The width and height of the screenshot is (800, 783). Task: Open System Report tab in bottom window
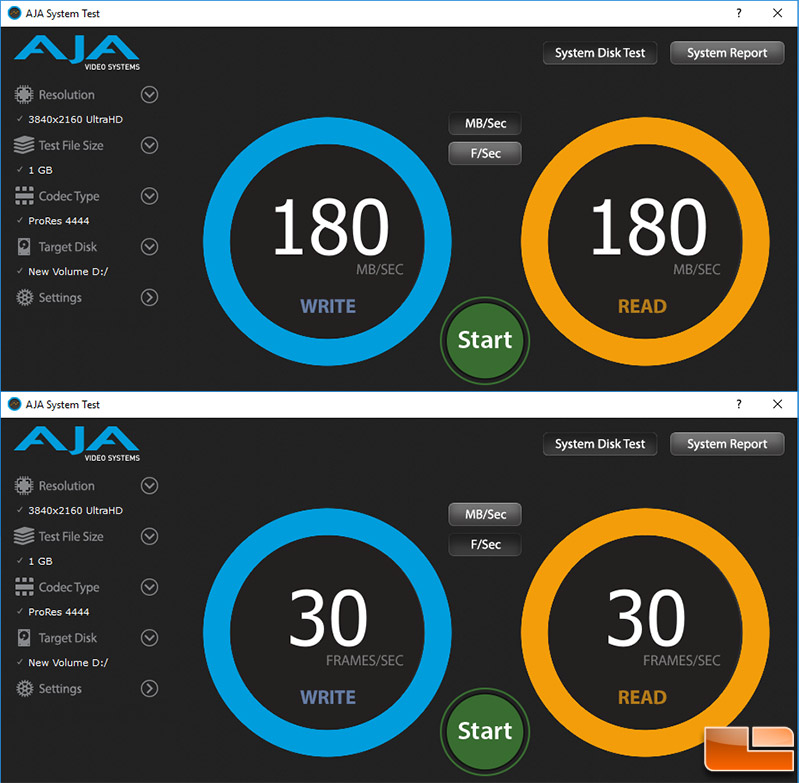pos(727,444)
